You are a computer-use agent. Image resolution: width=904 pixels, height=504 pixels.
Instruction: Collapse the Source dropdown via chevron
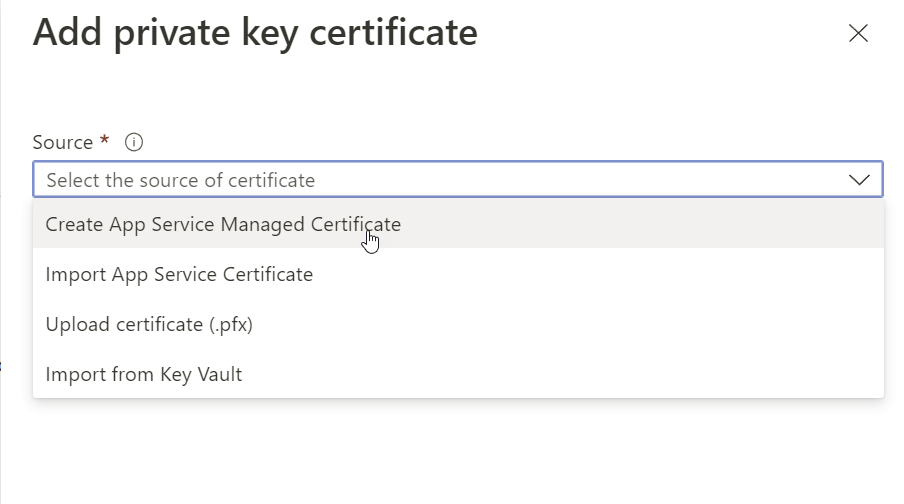(x=858, y=180)
